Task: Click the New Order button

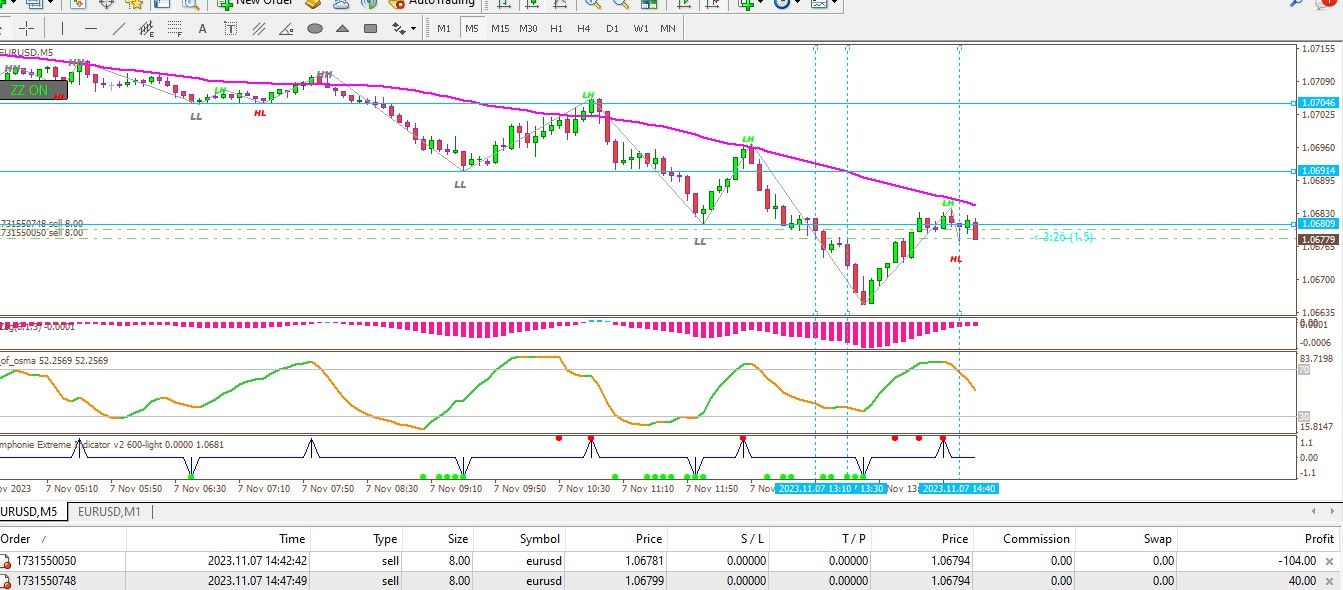Action: pyautogui.click(x=255, y=3)
